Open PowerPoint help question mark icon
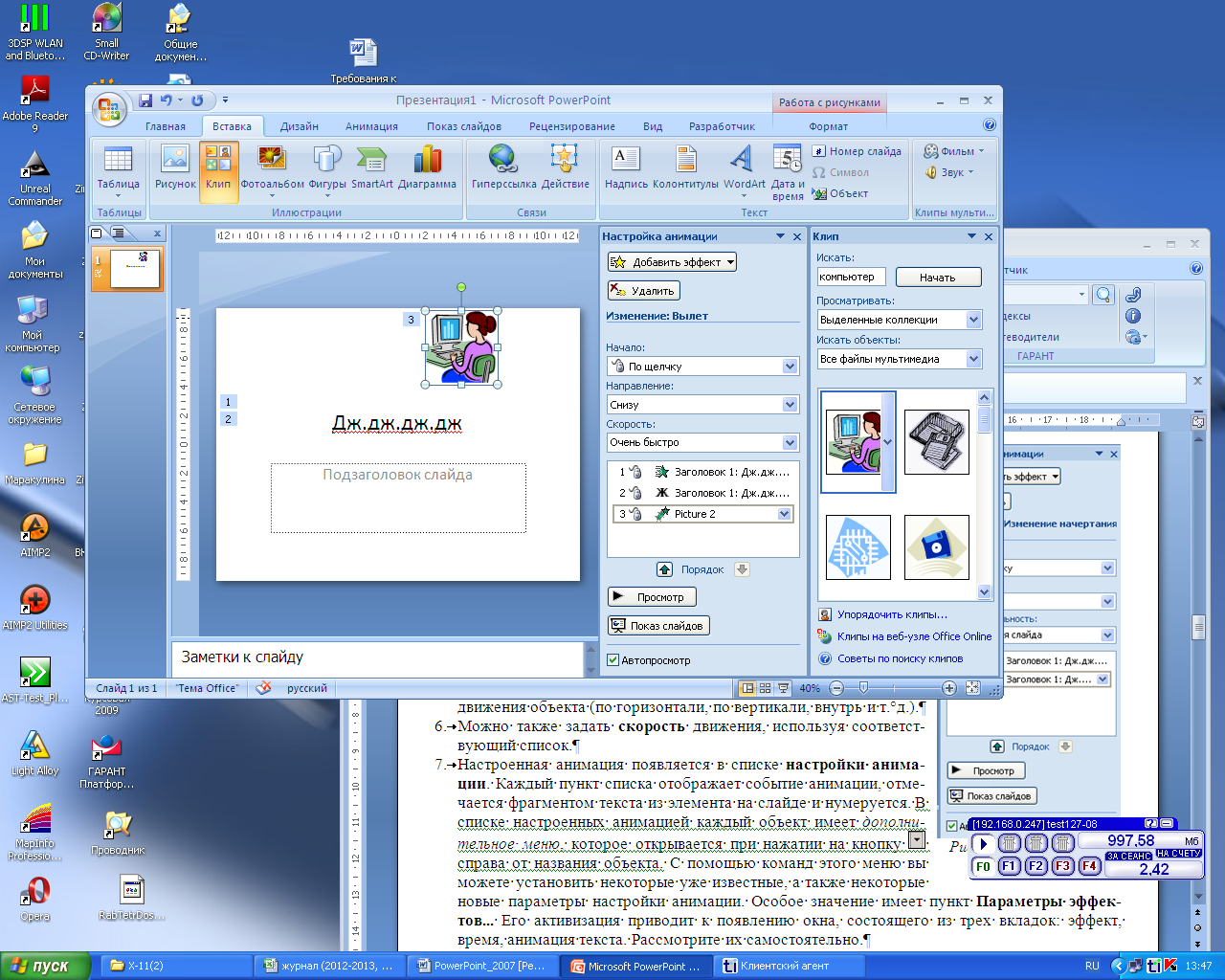1225x980 pixels. (x=990, y=125)
